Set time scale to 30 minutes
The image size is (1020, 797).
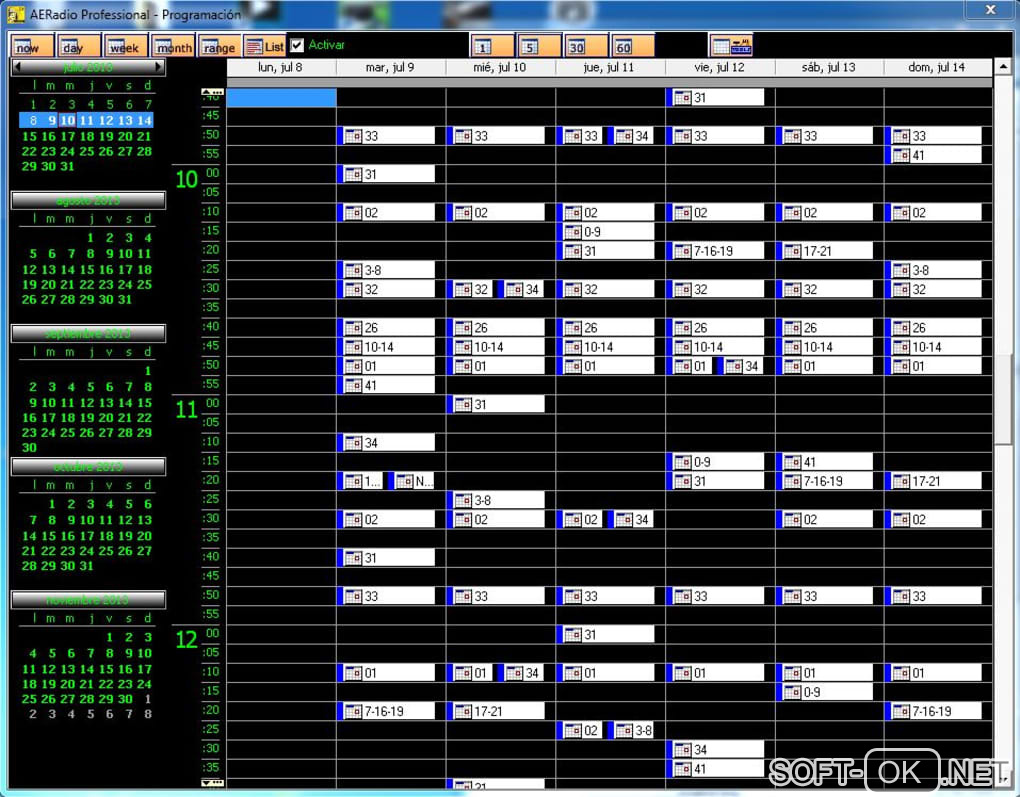tap(585, 46)
